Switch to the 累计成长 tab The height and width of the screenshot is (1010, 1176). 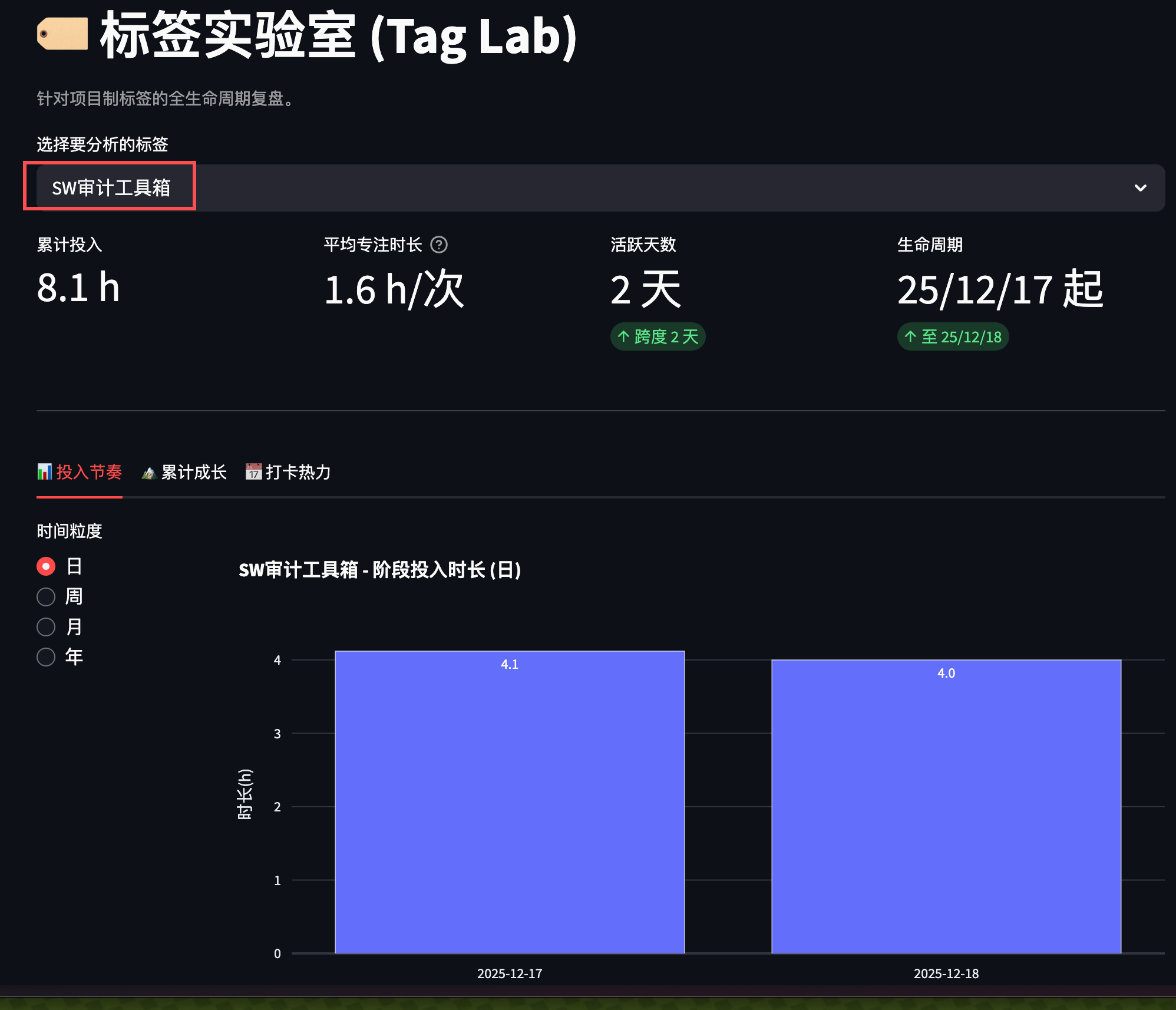tap(193, 472)
